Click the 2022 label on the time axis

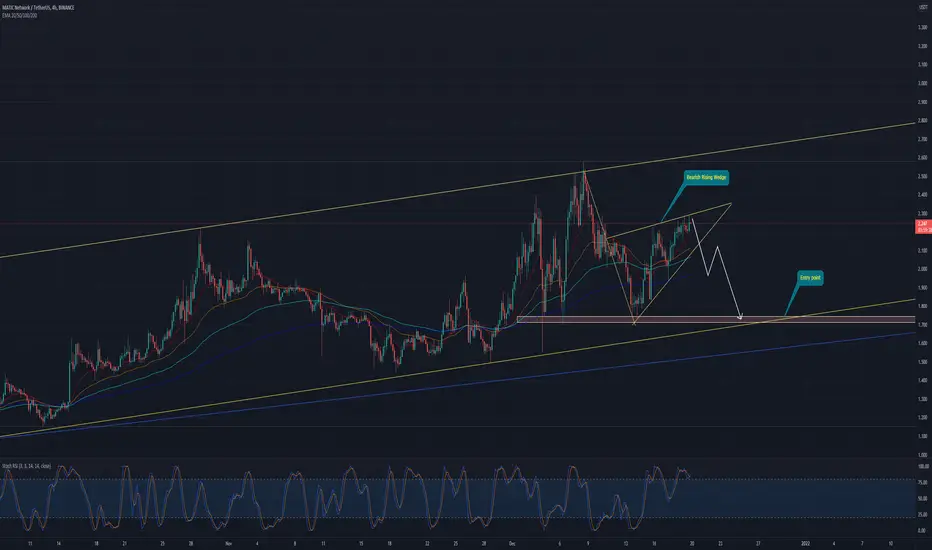805,543
